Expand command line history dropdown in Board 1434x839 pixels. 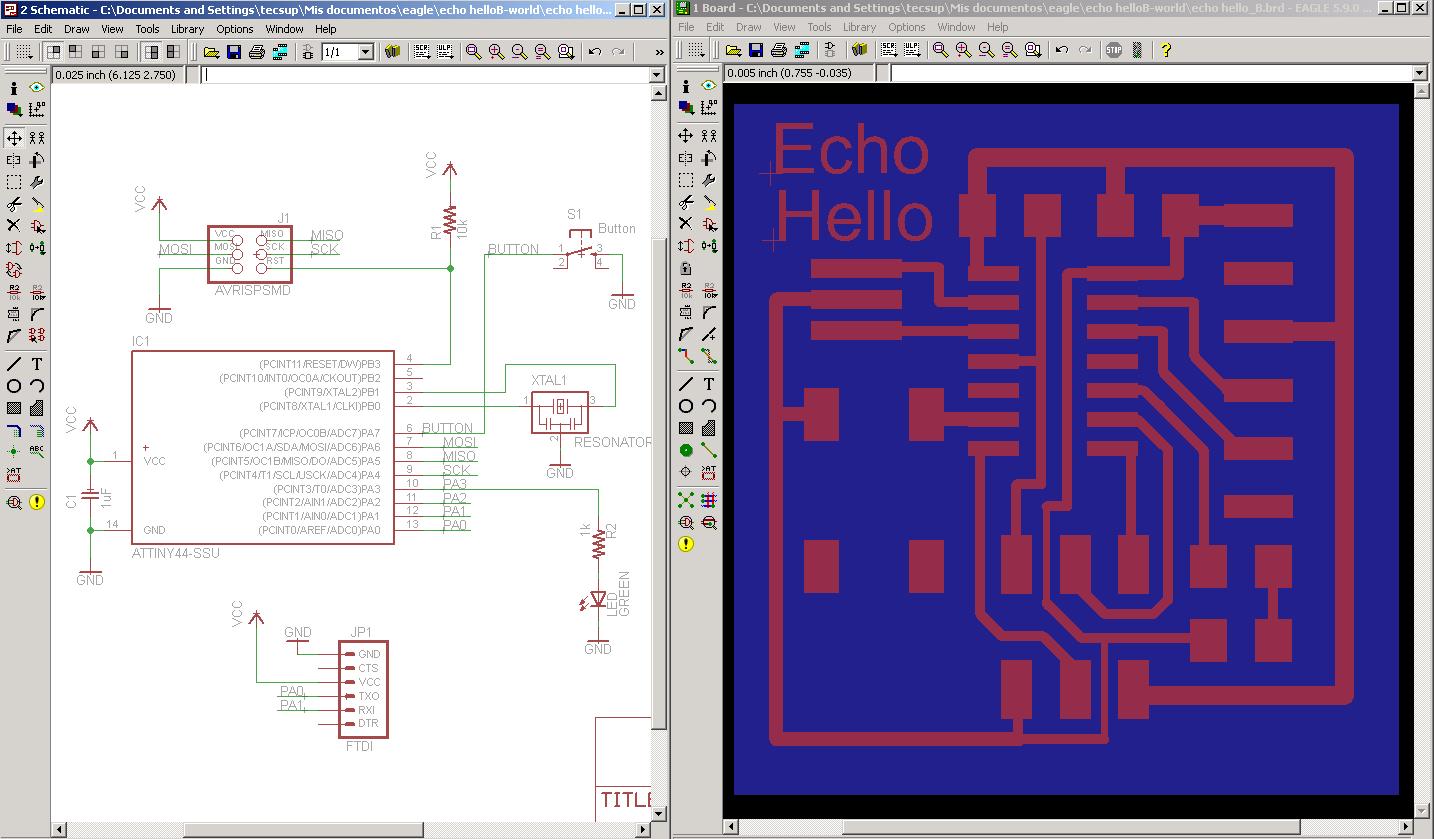point(1420,73)
